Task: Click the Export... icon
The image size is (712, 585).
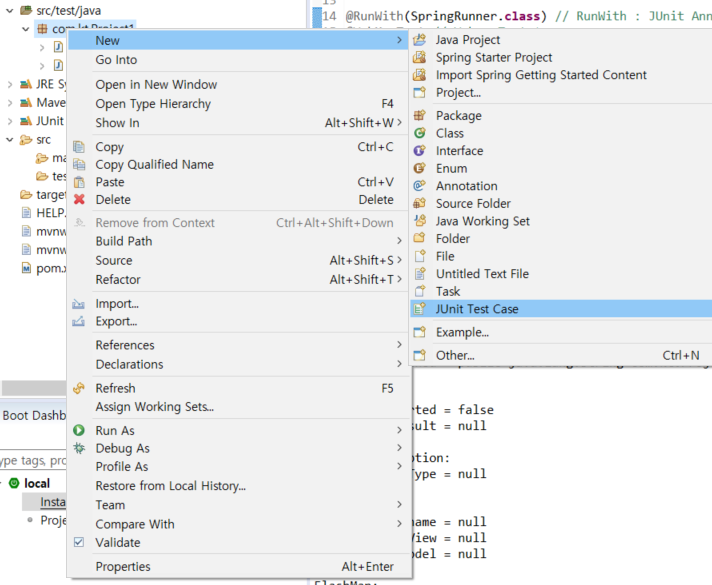Action: [x=78, y=321]
